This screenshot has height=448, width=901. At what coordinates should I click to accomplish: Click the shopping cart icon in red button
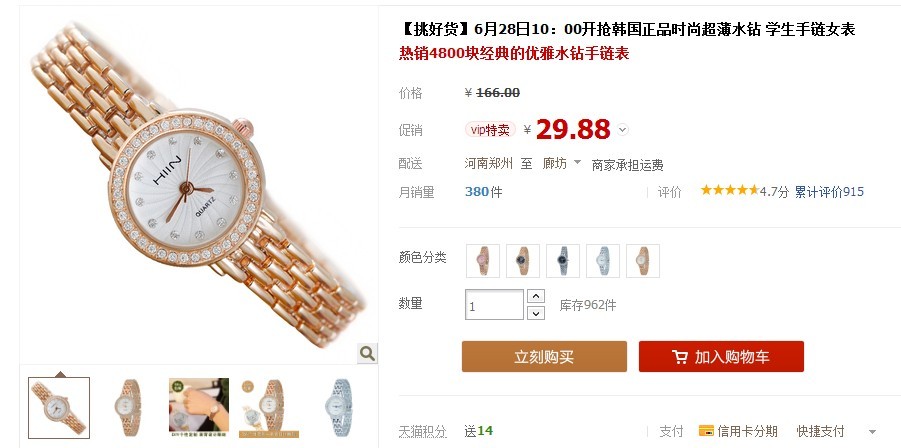[x=679, y=357]
